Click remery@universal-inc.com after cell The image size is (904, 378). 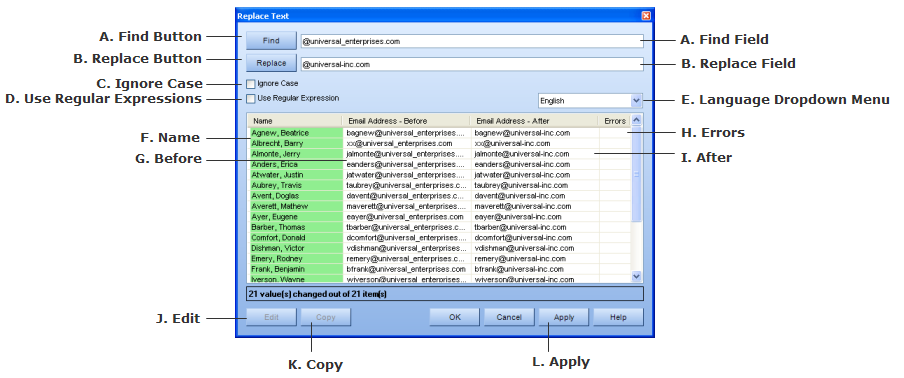point(534,259)
